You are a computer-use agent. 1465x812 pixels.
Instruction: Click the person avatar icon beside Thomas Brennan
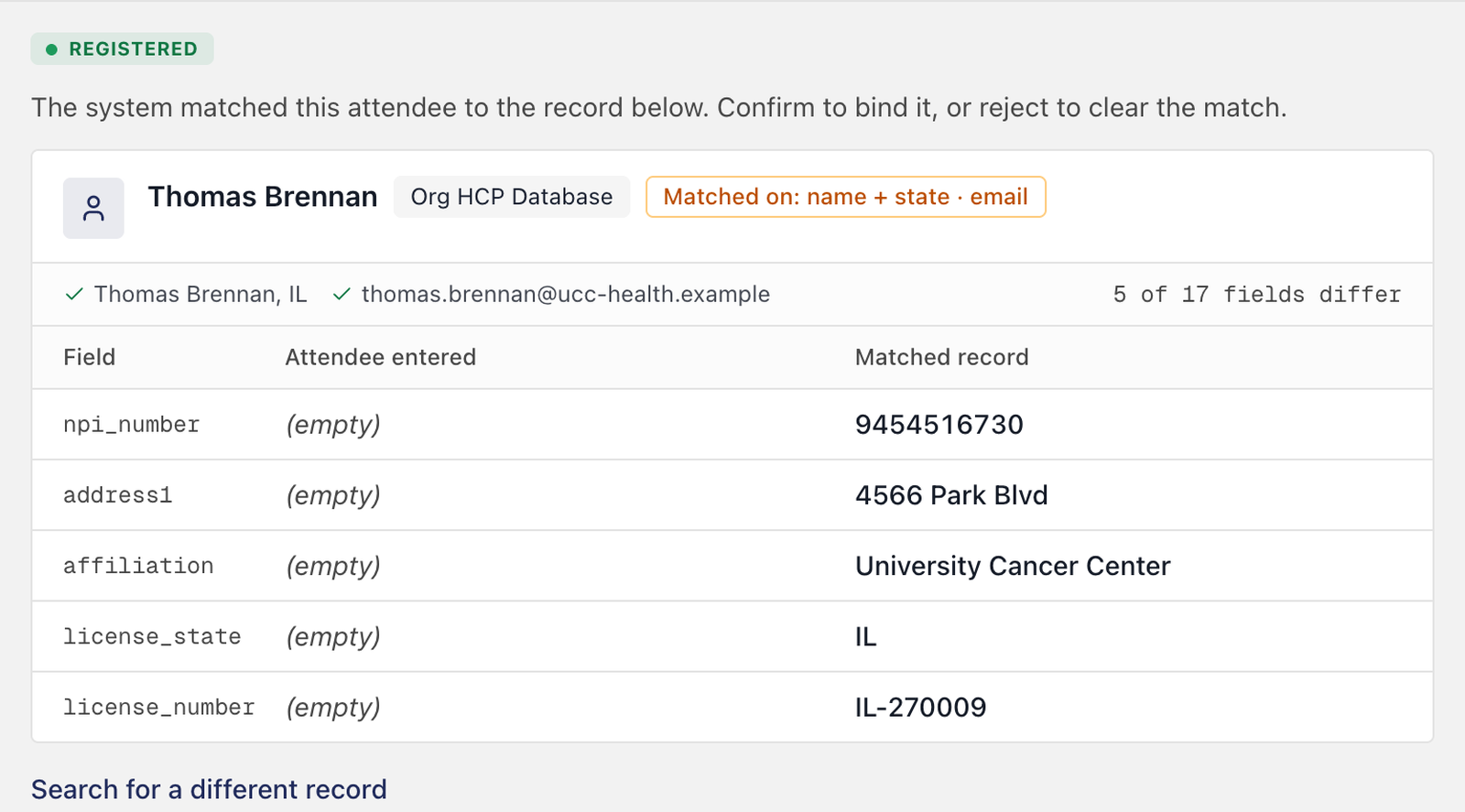click(x=93, y=208)
